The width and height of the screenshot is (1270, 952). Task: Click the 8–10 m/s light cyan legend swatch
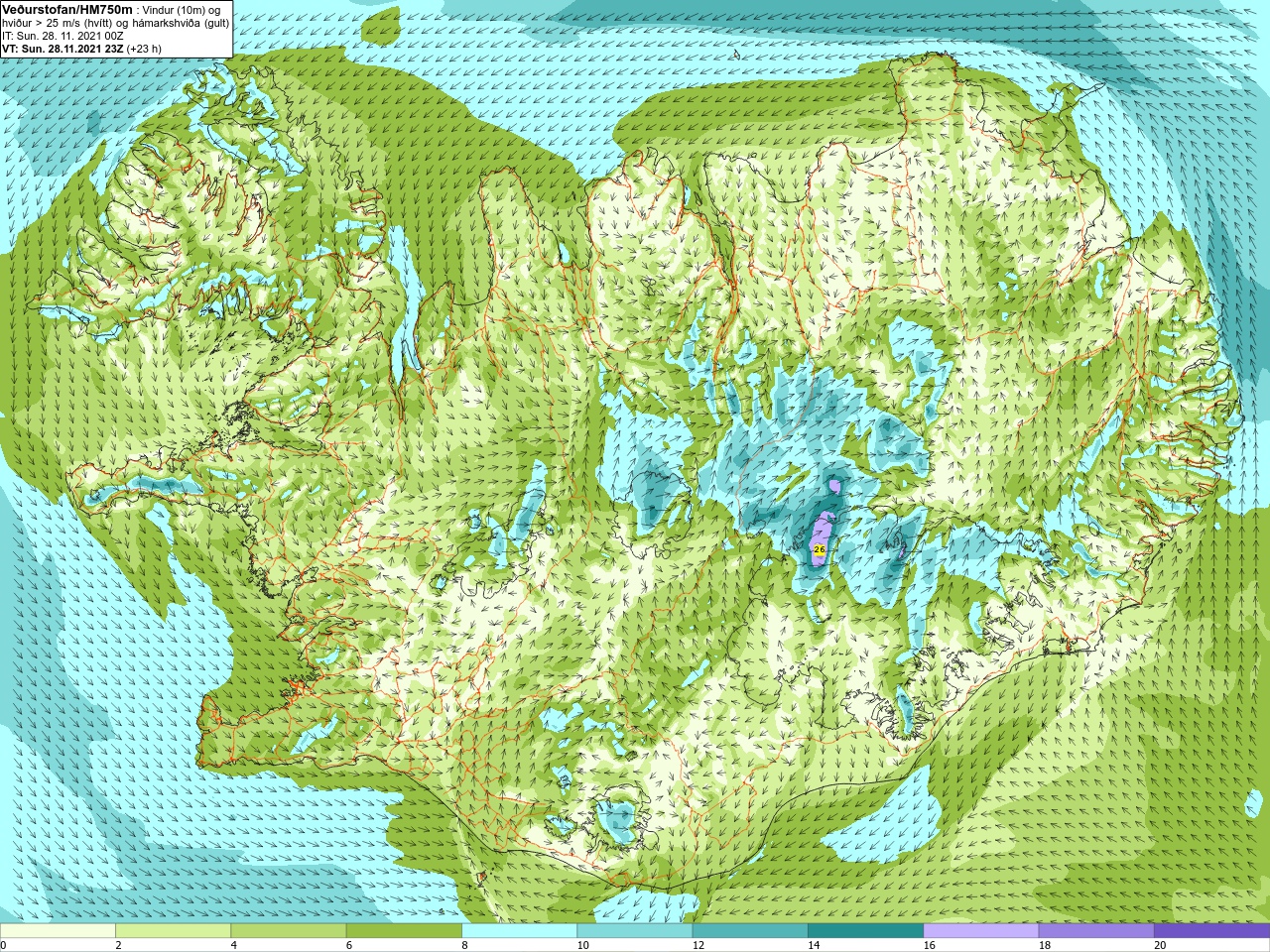tap(519, 931)
